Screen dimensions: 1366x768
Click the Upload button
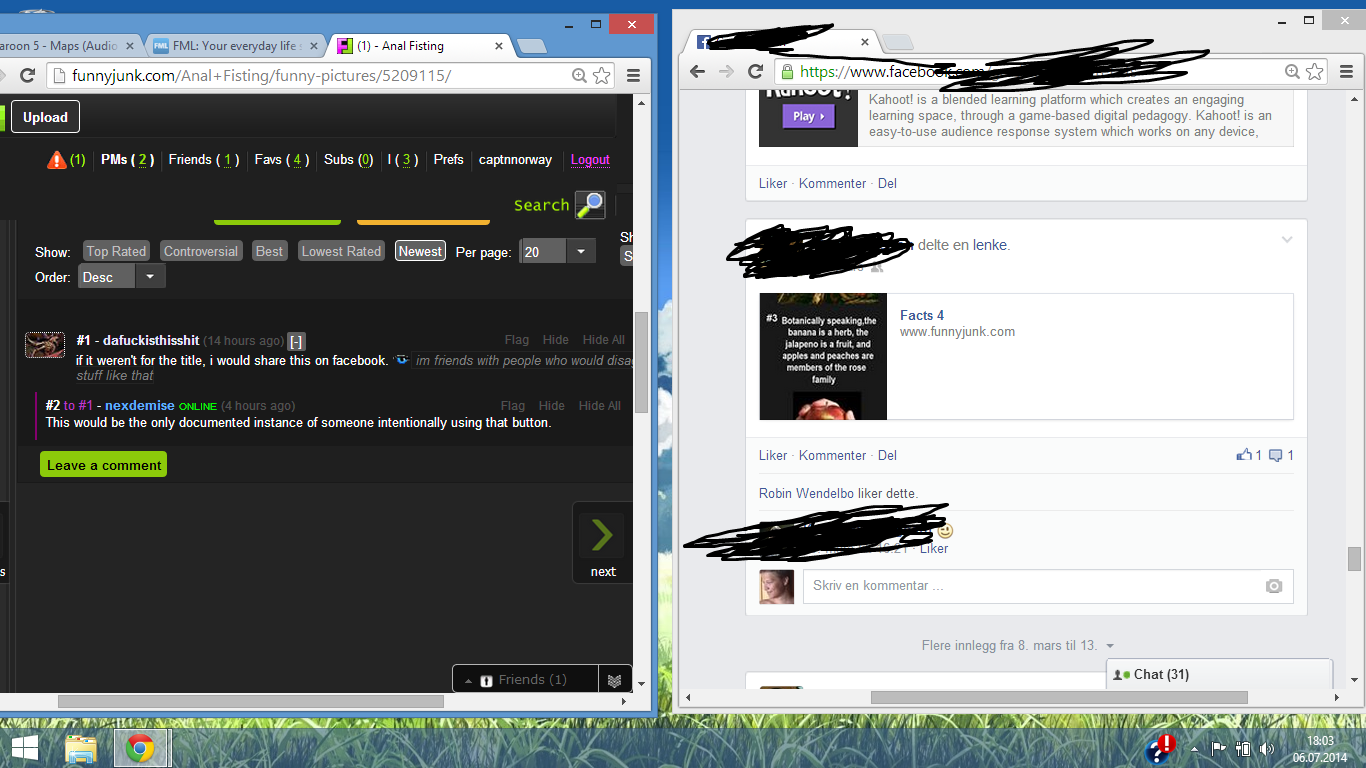tap(45, 117)
